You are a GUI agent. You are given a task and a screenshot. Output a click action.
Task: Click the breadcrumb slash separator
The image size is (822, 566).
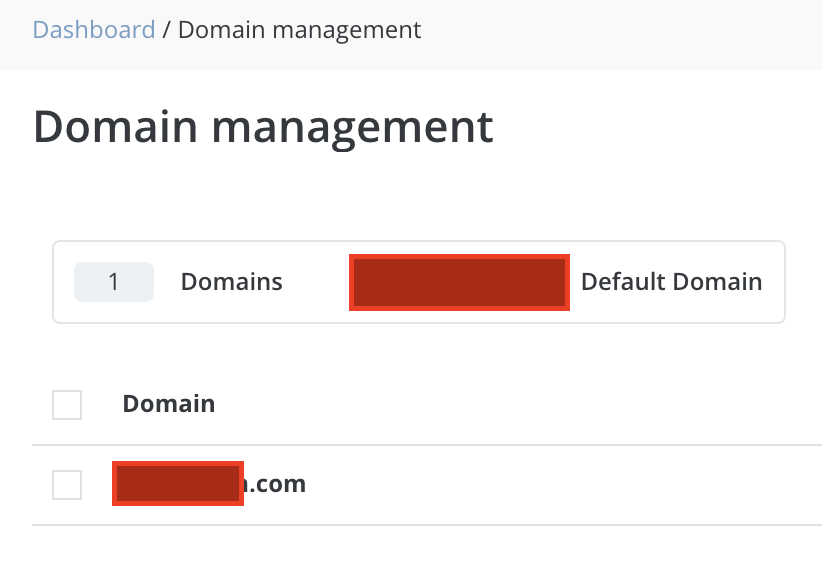pos(167,30)
